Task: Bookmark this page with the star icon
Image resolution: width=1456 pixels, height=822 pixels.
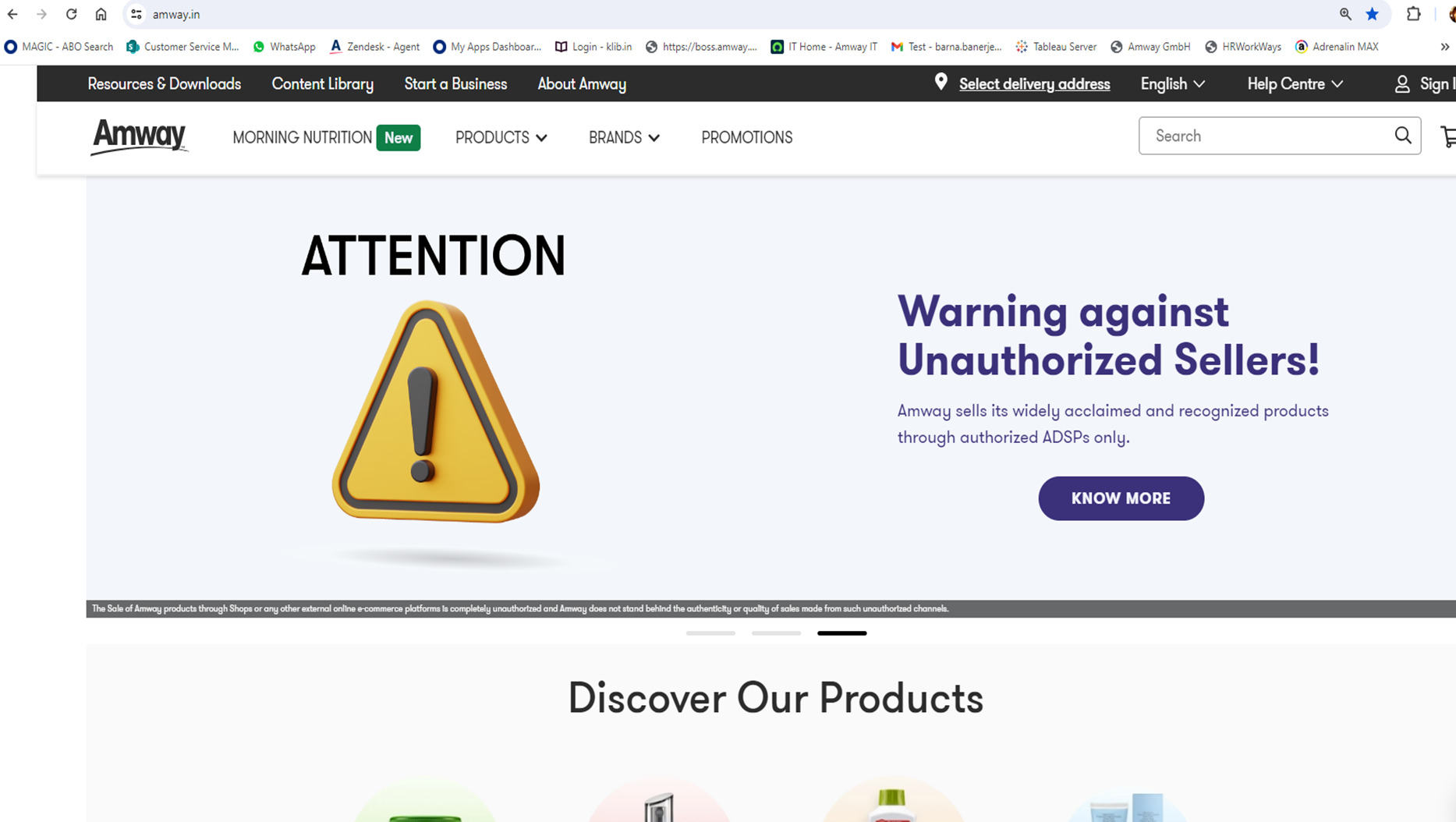Action: pos(1373,14)
